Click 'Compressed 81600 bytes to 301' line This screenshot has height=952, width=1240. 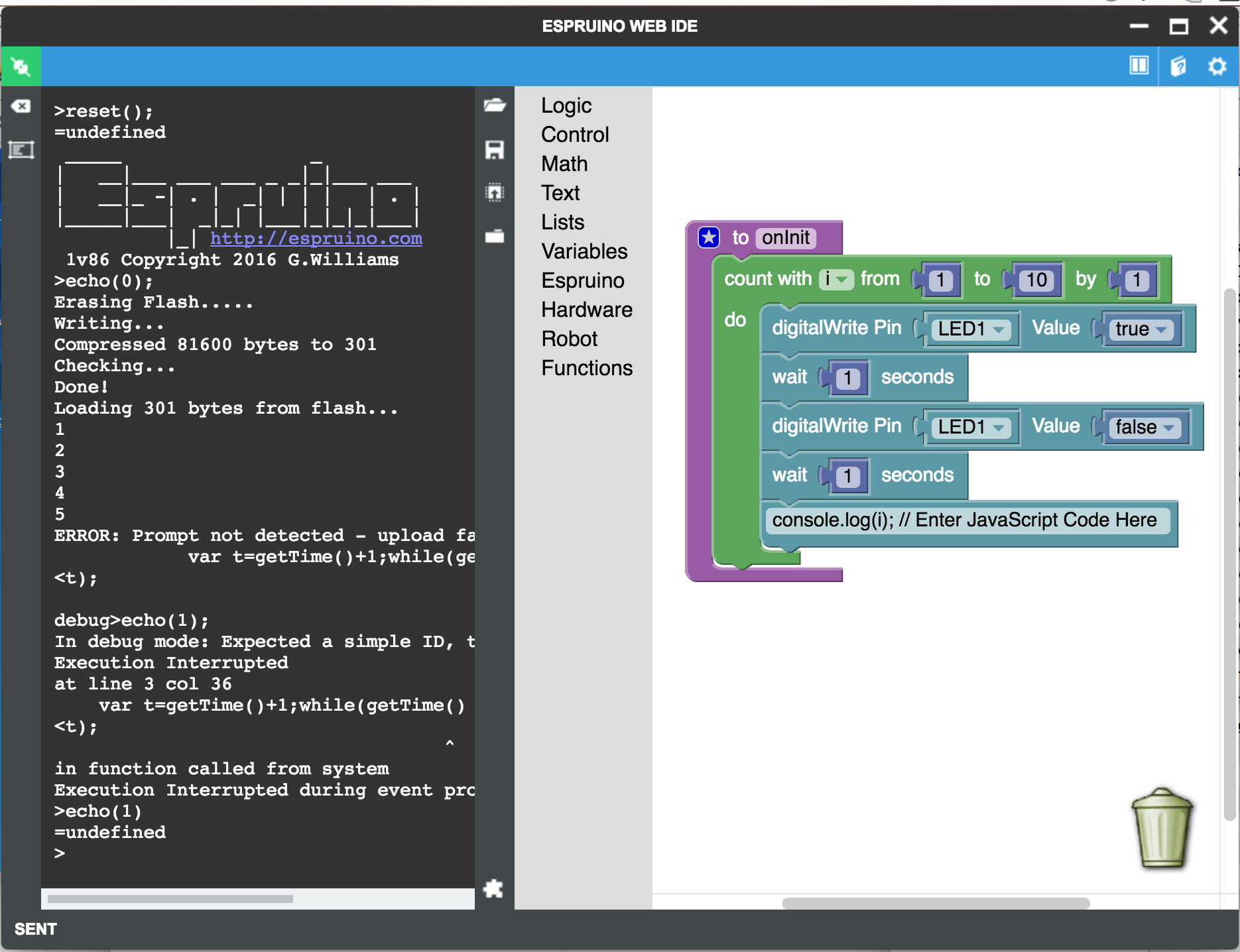pos(216,345)
